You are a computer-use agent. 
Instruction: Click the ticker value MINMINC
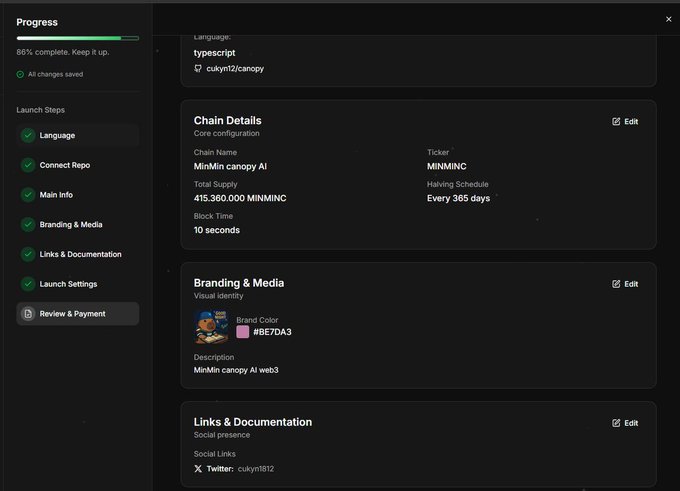click(x=447, y=167)
